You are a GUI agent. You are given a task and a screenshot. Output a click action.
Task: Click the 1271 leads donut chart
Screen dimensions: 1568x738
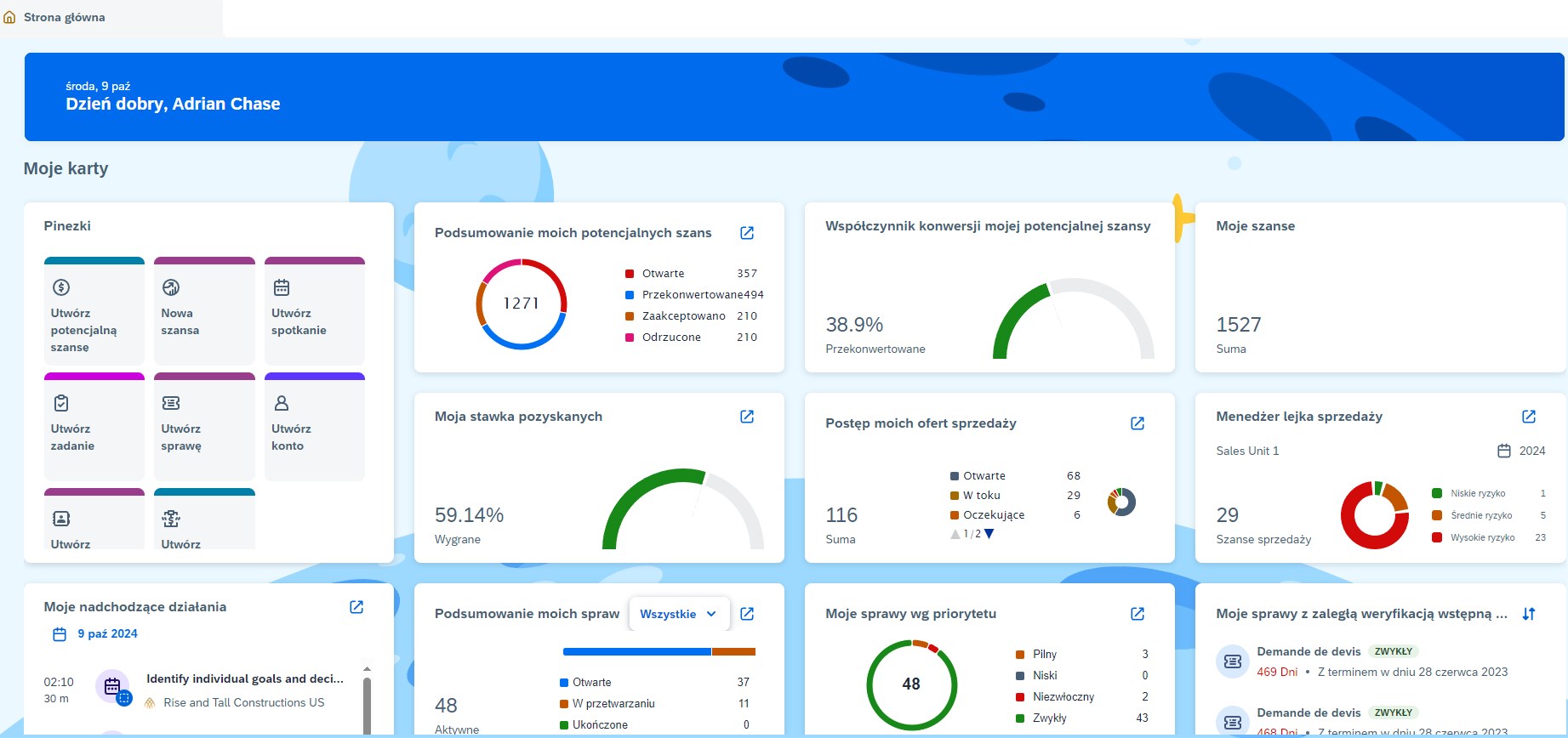[x=521, y=304]
